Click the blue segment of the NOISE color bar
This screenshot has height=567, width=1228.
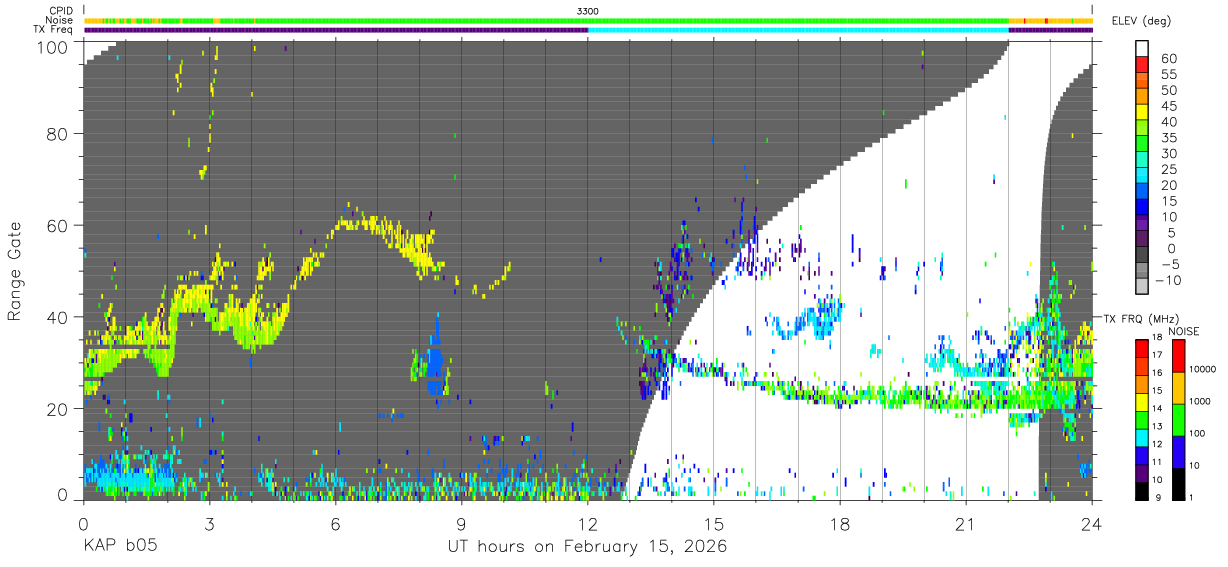point(1178,451)
